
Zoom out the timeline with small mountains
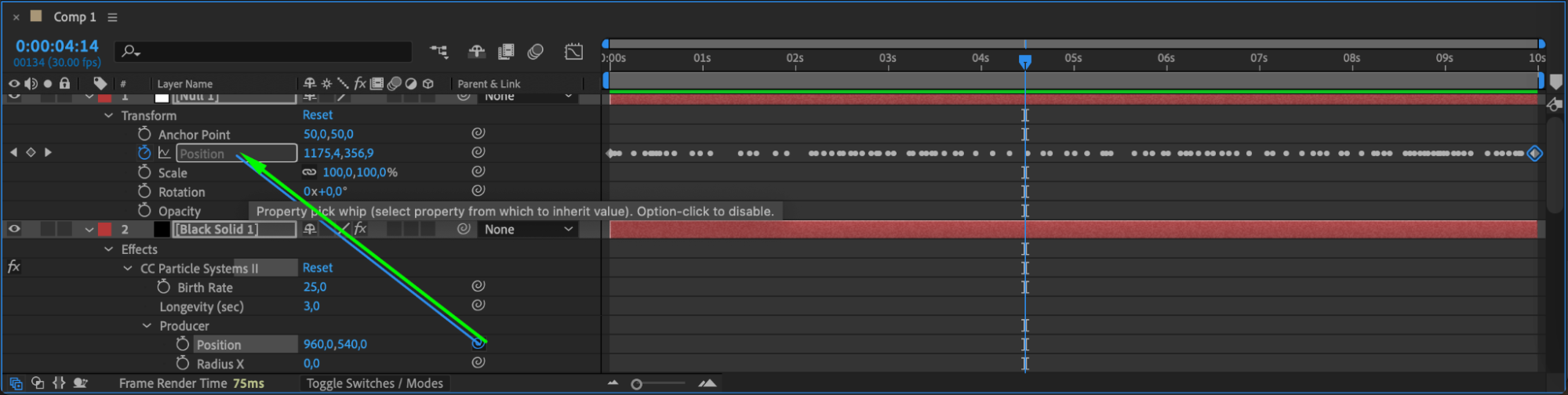click(x=613, y=383)
